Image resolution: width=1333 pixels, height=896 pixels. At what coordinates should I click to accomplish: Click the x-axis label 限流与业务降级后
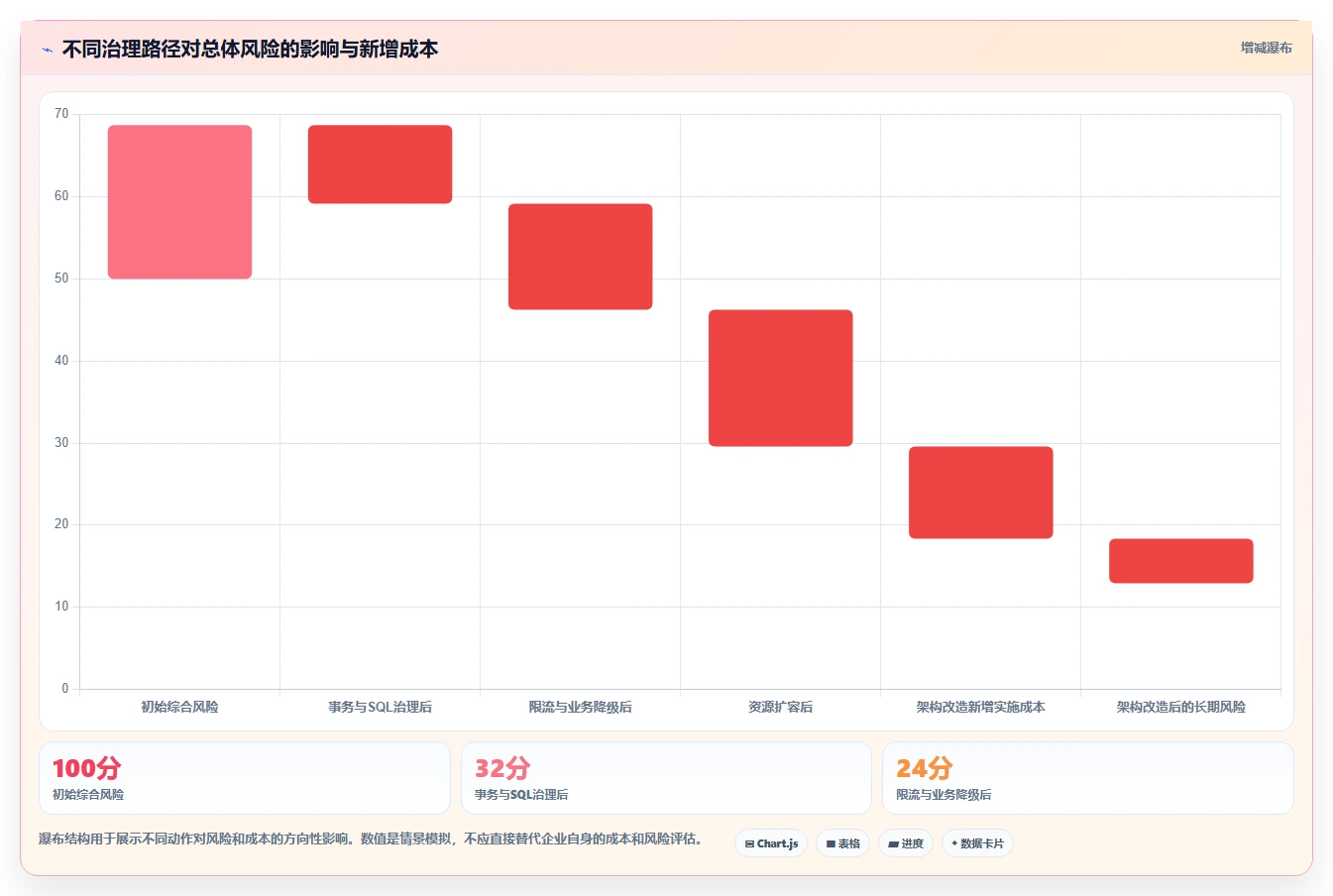[580, 707]
